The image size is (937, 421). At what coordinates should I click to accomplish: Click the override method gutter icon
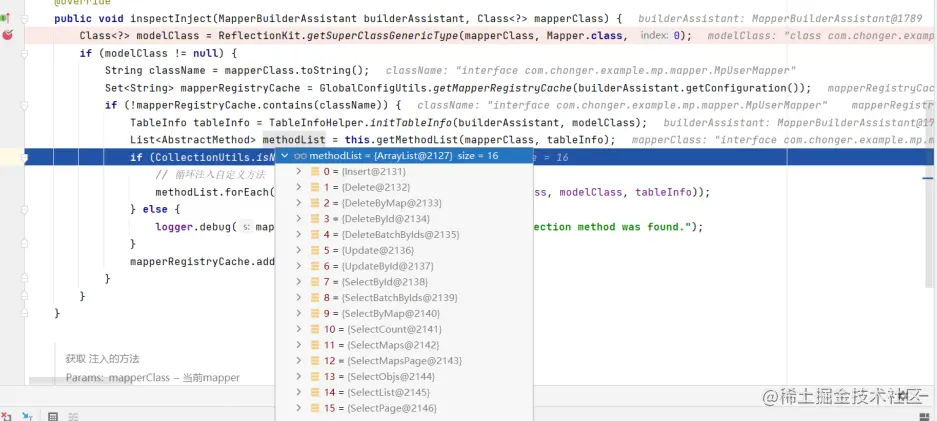7,19
